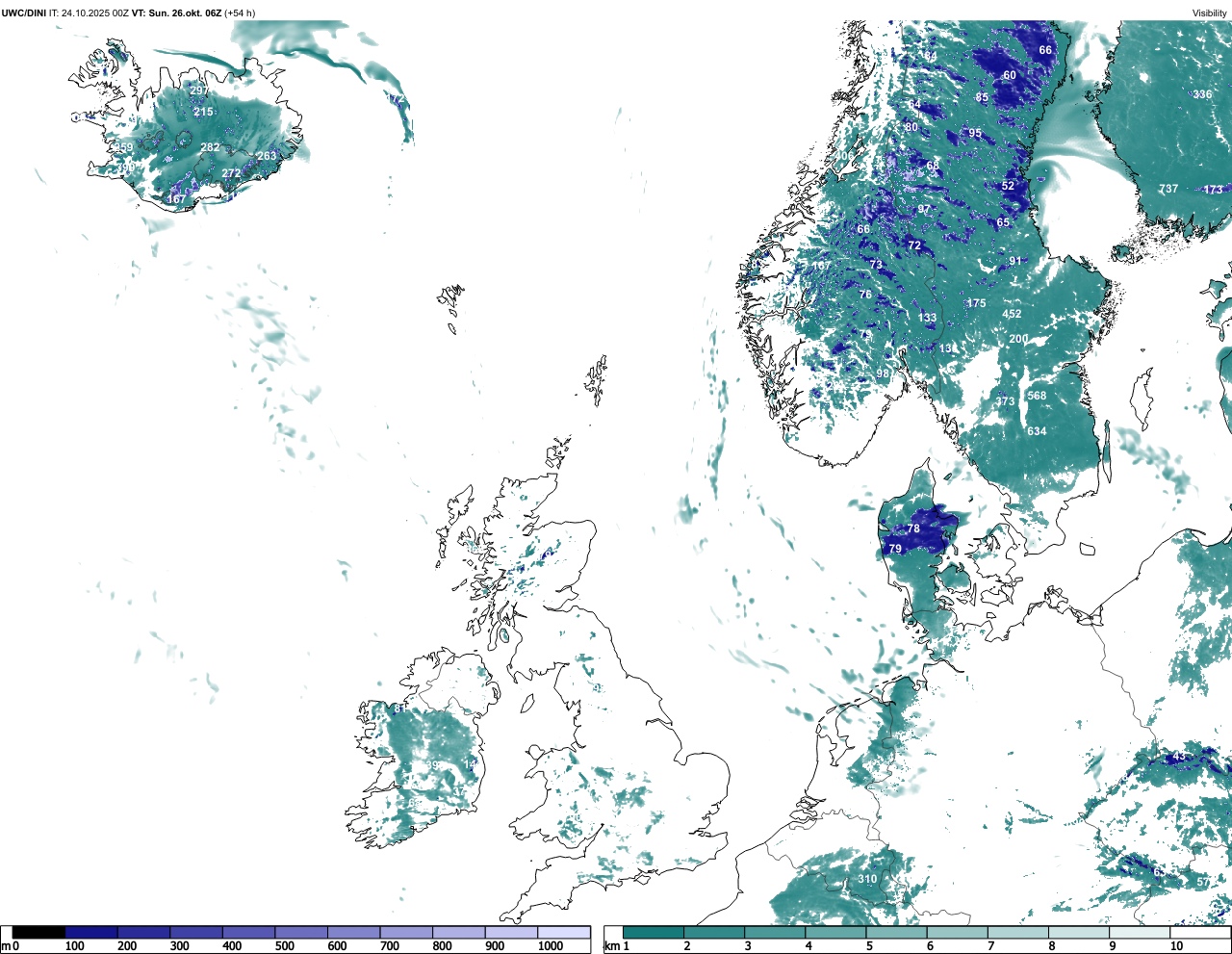Click the '282' visibility value over Iceland
Screen dimensions: 1232x954
point(210,147)
